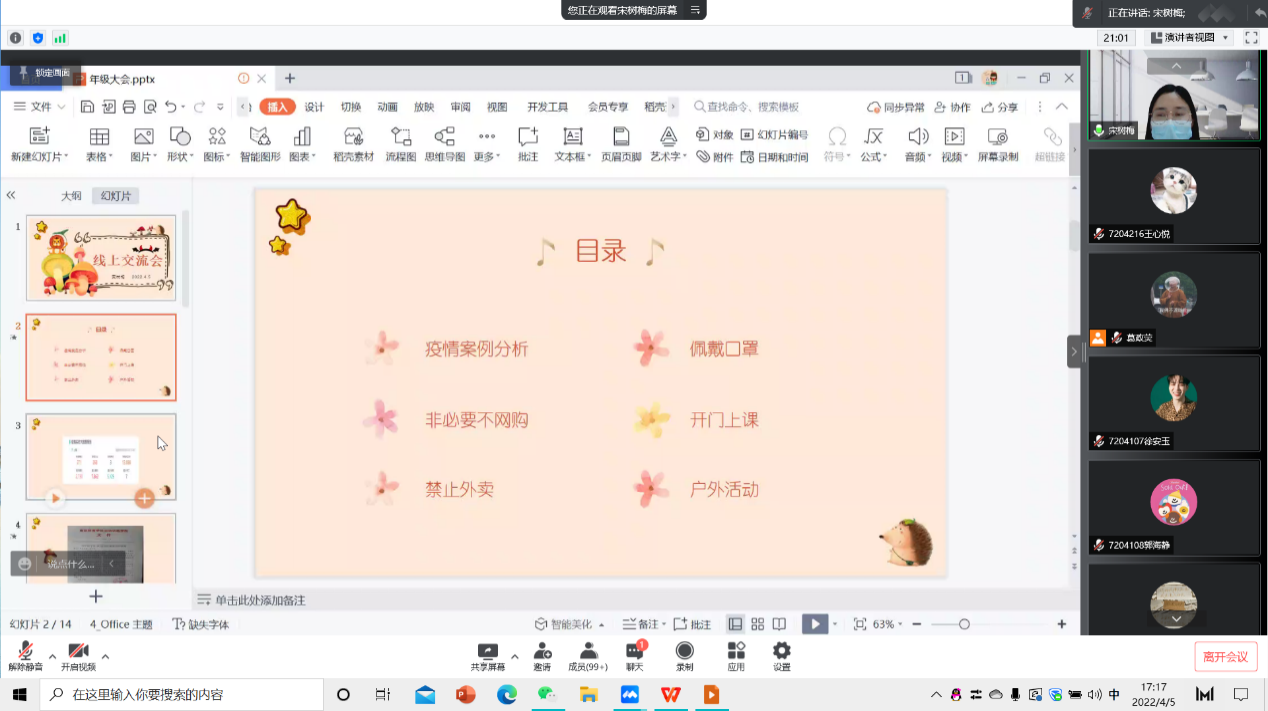
Task: Click the Invite (邀请) icon
Action: click(x=542, y=651)
